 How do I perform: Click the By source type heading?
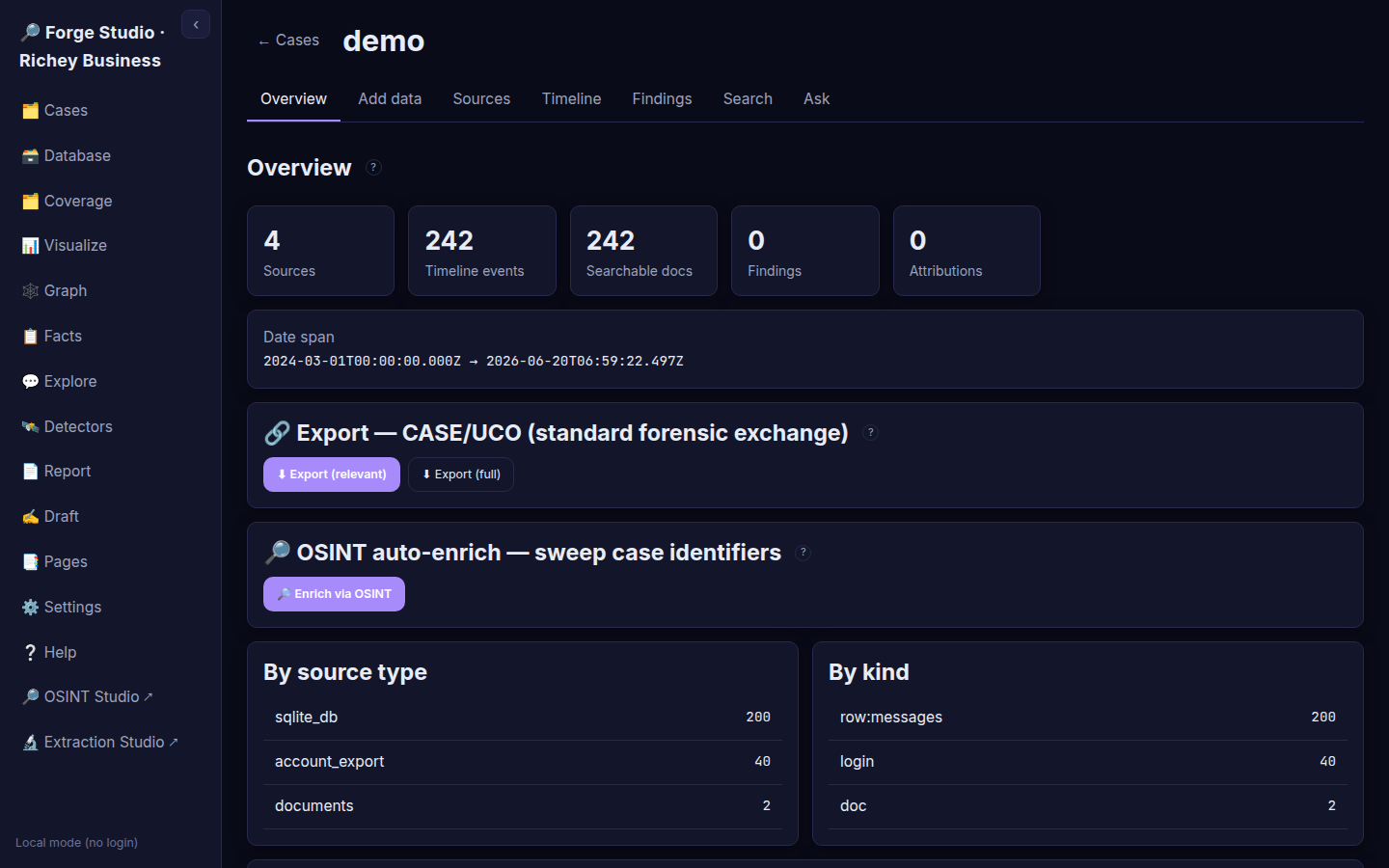coord(345,672)
